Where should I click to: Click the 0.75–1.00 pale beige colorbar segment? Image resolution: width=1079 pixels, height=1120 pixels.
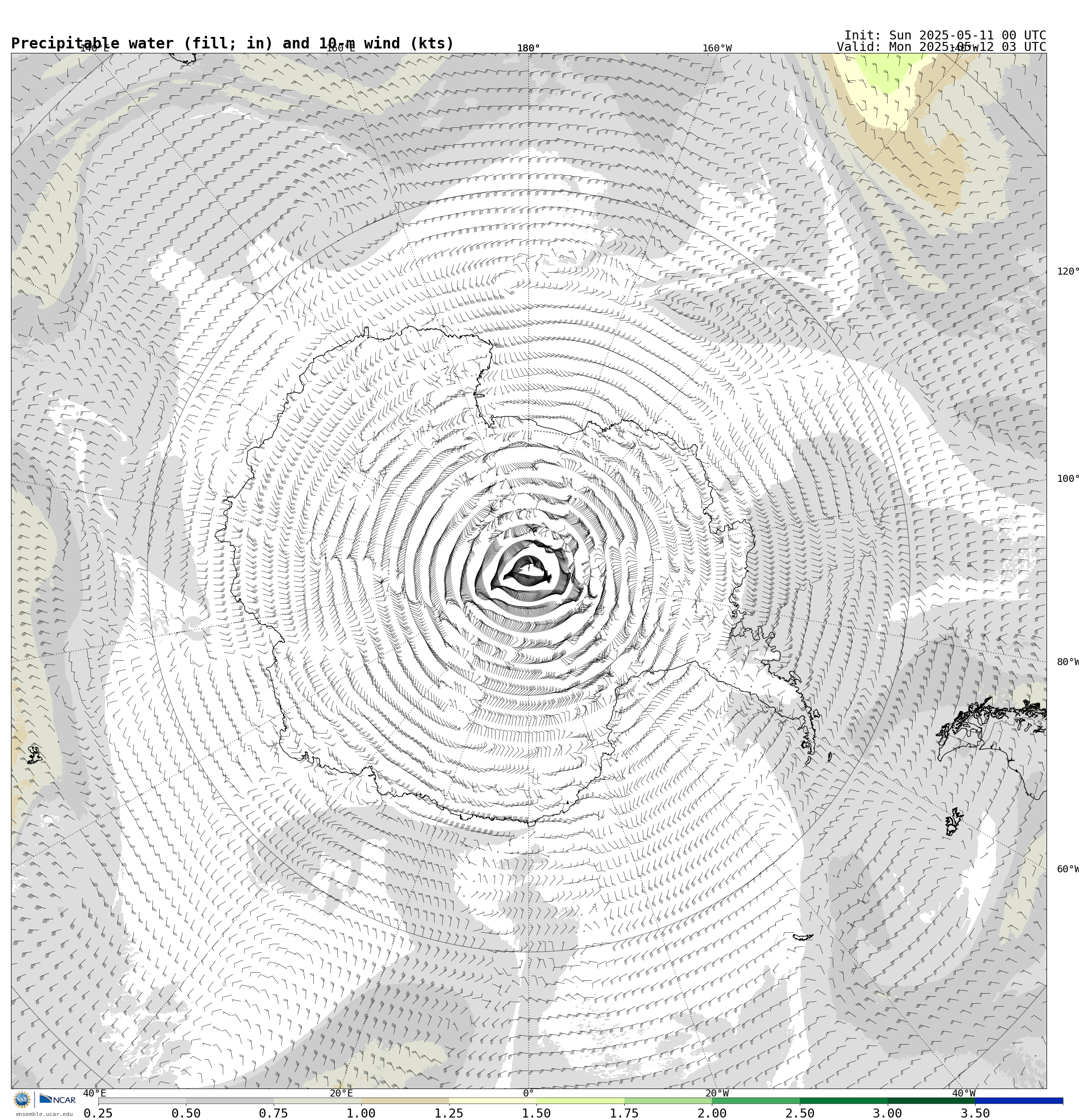point(317,1101)
